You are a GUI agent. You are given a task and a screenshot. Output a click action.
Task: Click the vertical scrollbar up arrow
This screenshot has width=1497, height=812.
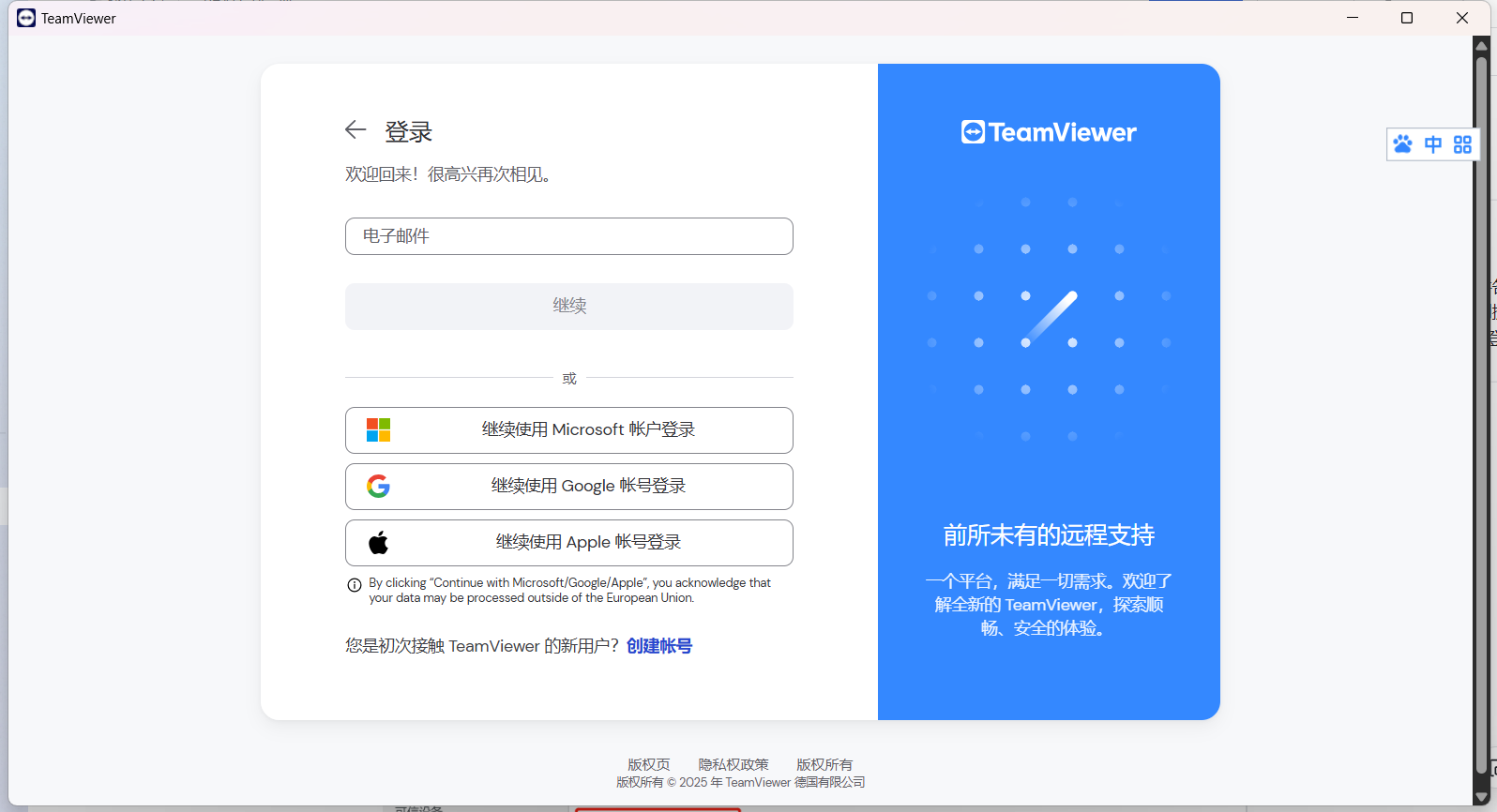tap(1482, 44)
